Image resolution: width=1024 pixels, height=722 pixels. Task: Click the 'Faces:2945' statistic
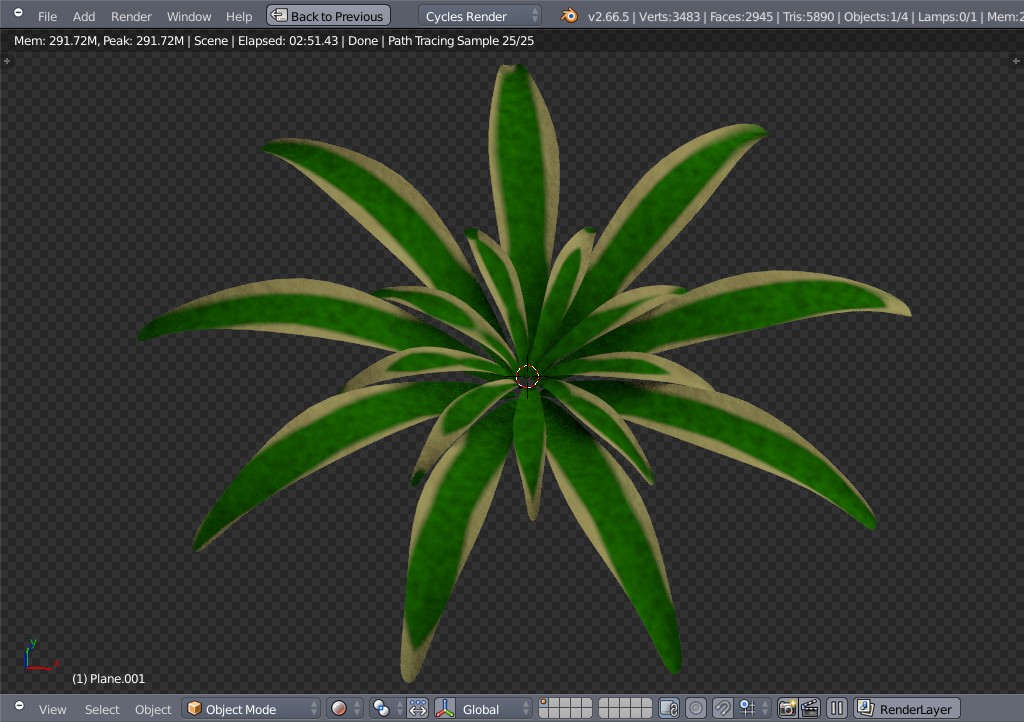(x=741, y=16)
